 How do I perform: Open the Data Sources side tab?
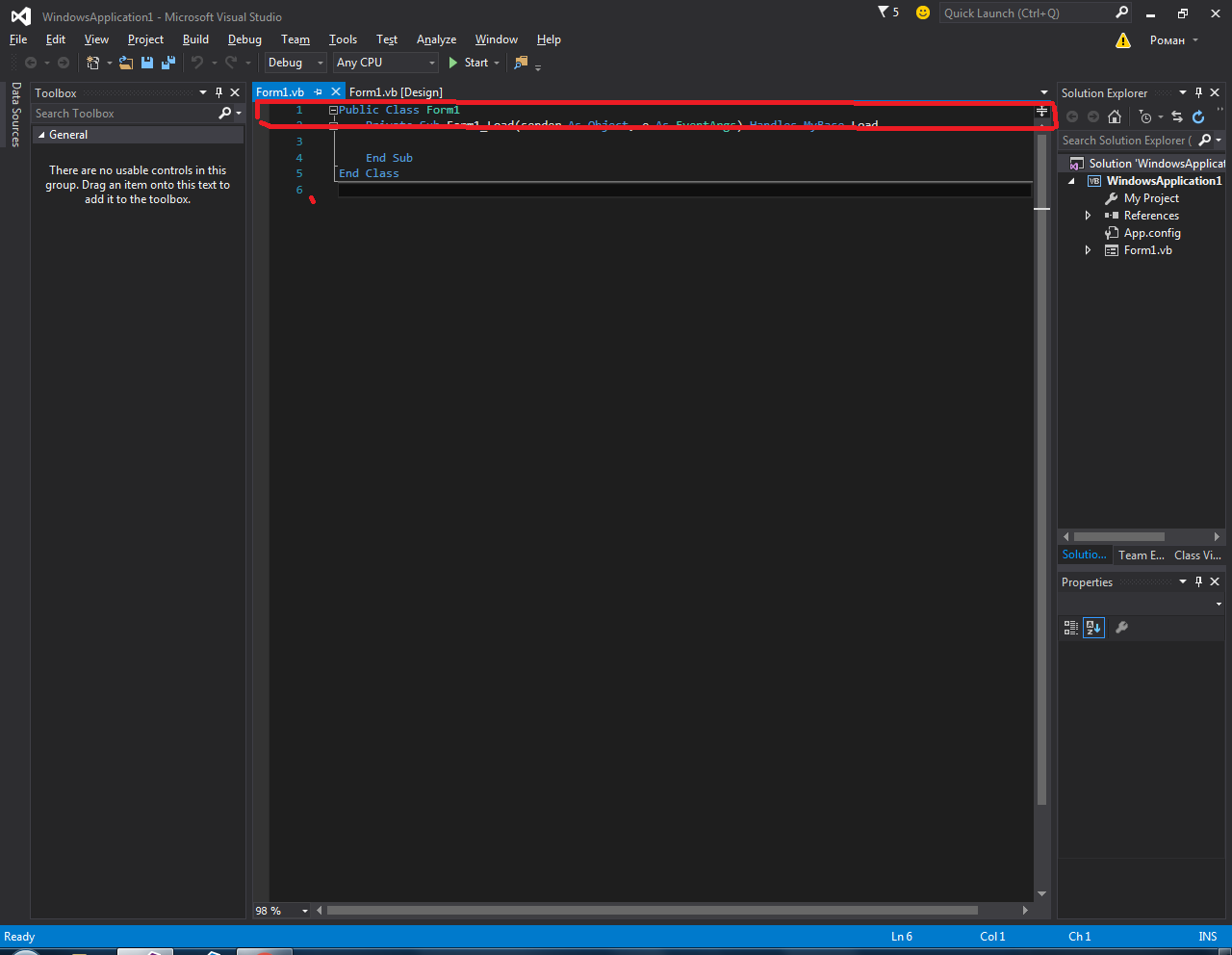(15, 115)
